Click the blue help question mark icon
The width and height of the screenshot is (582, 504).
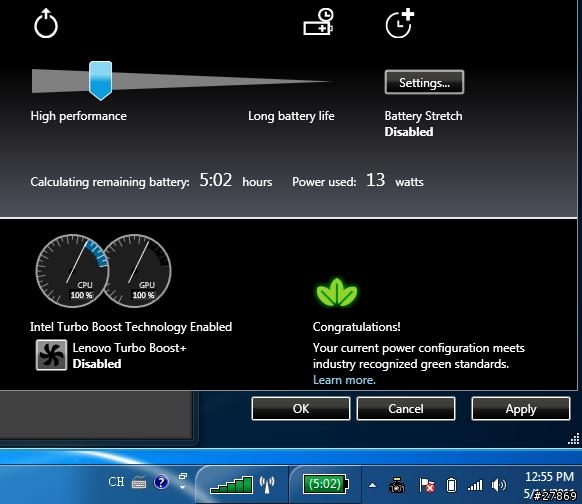click(161, 482)
